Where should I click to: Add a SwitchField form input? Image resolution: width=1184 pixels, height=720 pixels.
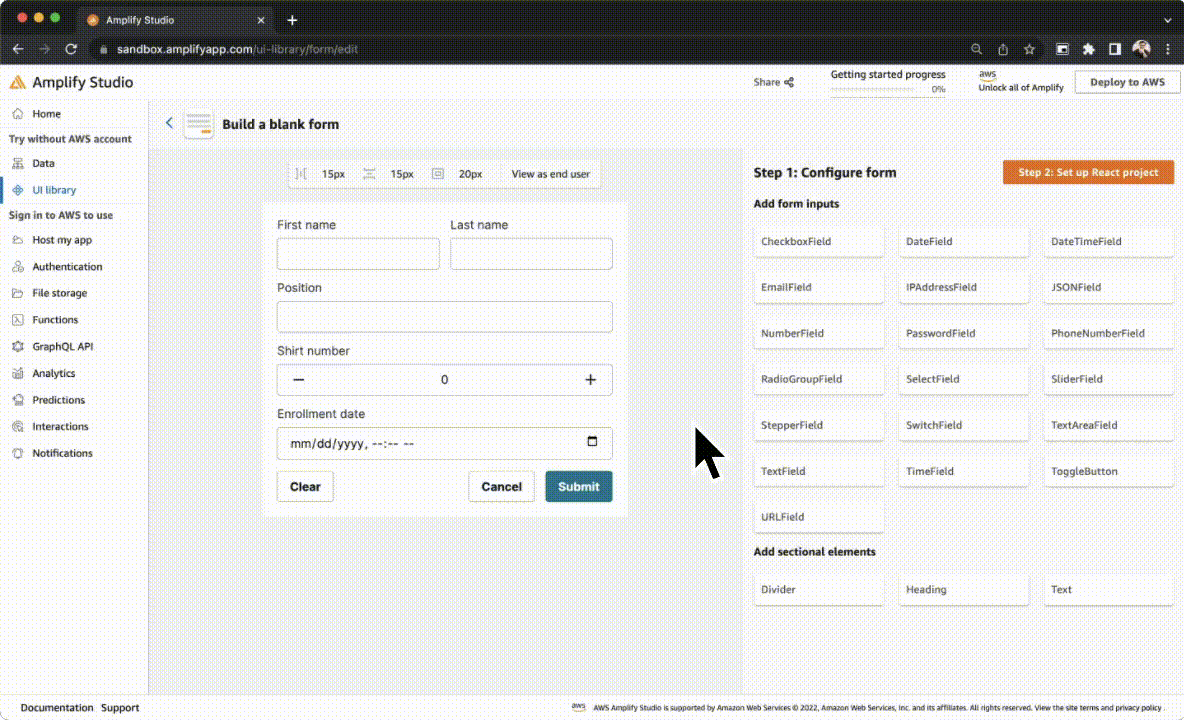(962, 425)
